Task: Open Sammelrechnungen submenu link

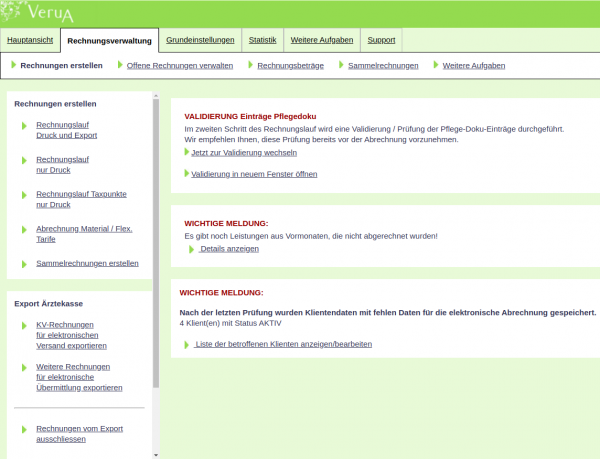Action: (383, 65)
